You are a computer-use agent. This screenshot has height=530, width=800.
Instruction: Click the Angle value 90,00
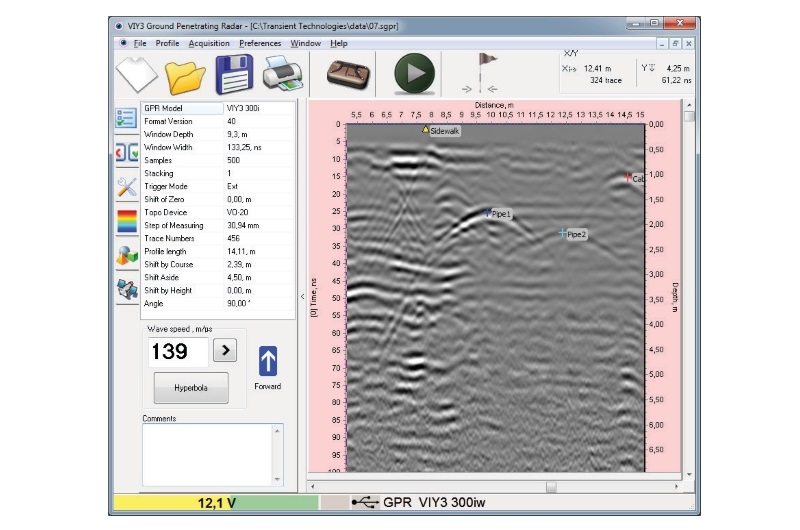click(239, 304)
